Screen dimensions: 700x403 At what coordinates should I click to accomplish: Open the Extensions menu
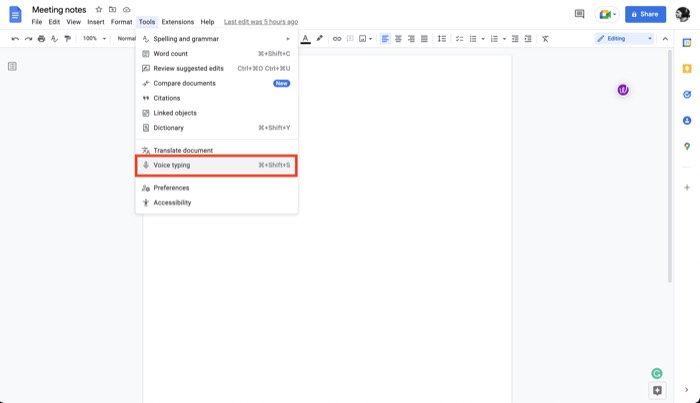178,22
